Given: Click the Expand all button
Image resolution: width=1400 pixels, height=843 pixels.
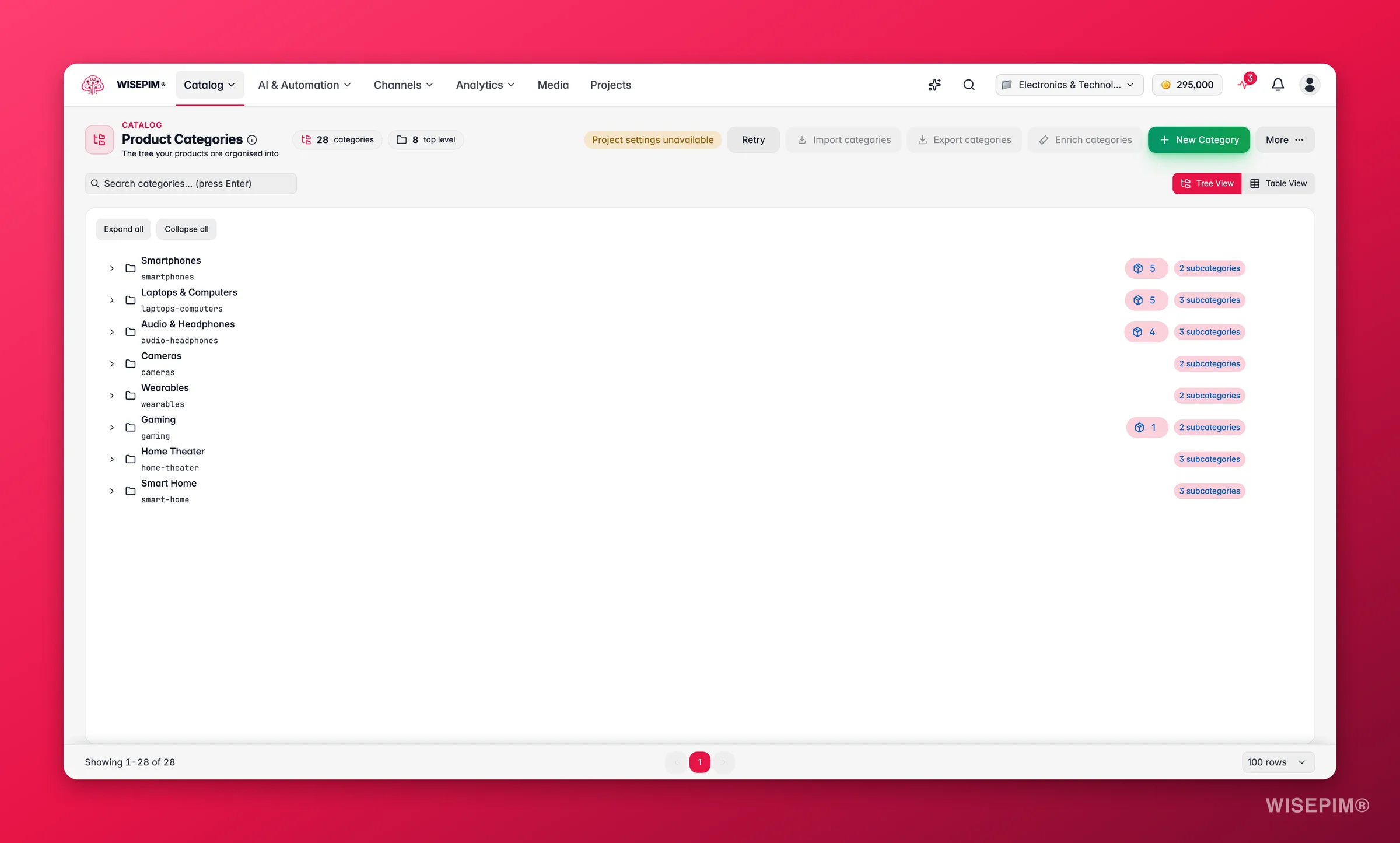Looking at the screenshot, I should click(124, 229).
